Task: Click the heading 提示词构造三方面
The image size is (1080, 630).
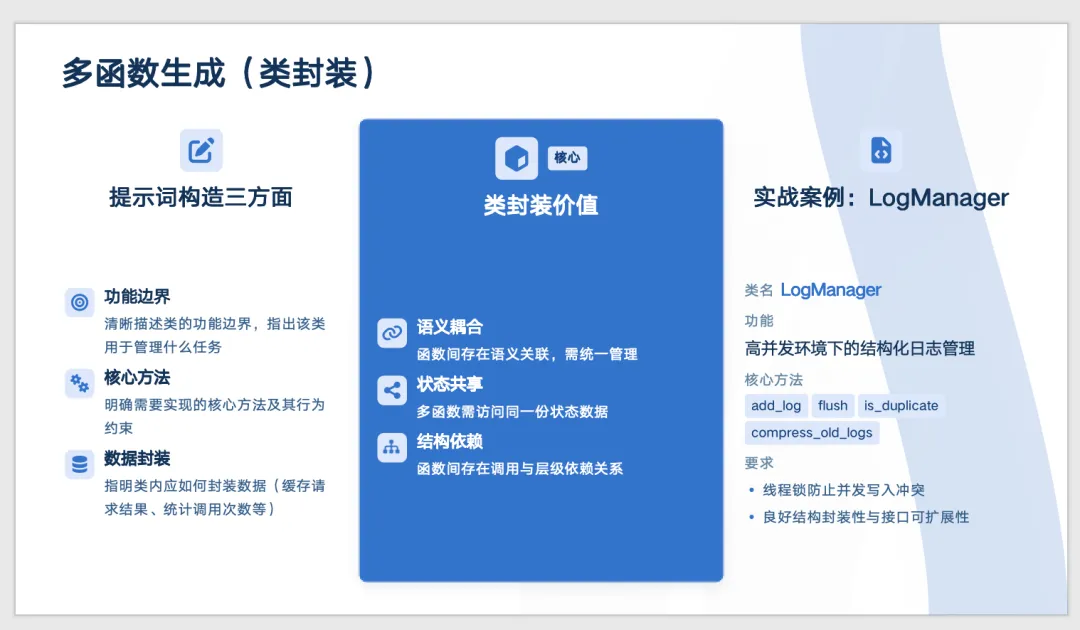Action: coord(200,198)
